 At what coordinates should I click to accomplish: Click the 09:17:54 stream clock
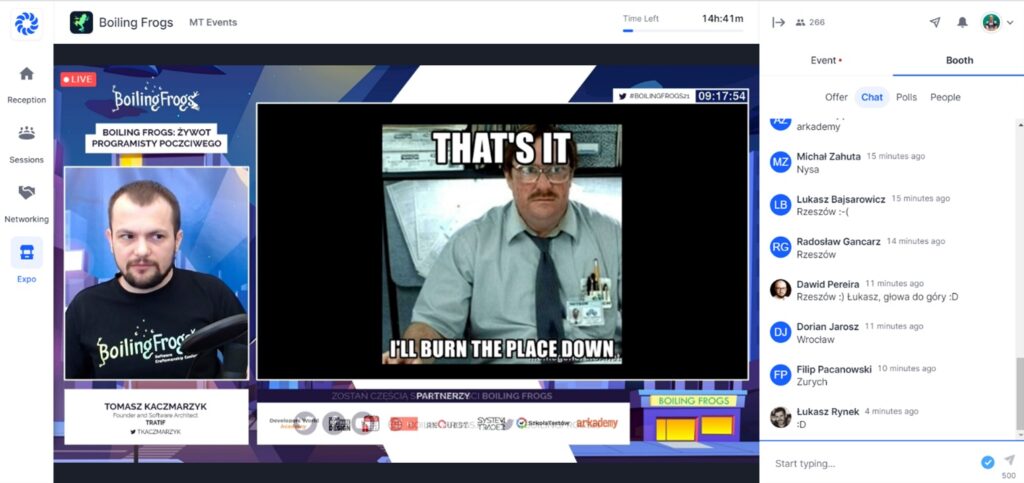pyautogui.click(x=722, y=96)
